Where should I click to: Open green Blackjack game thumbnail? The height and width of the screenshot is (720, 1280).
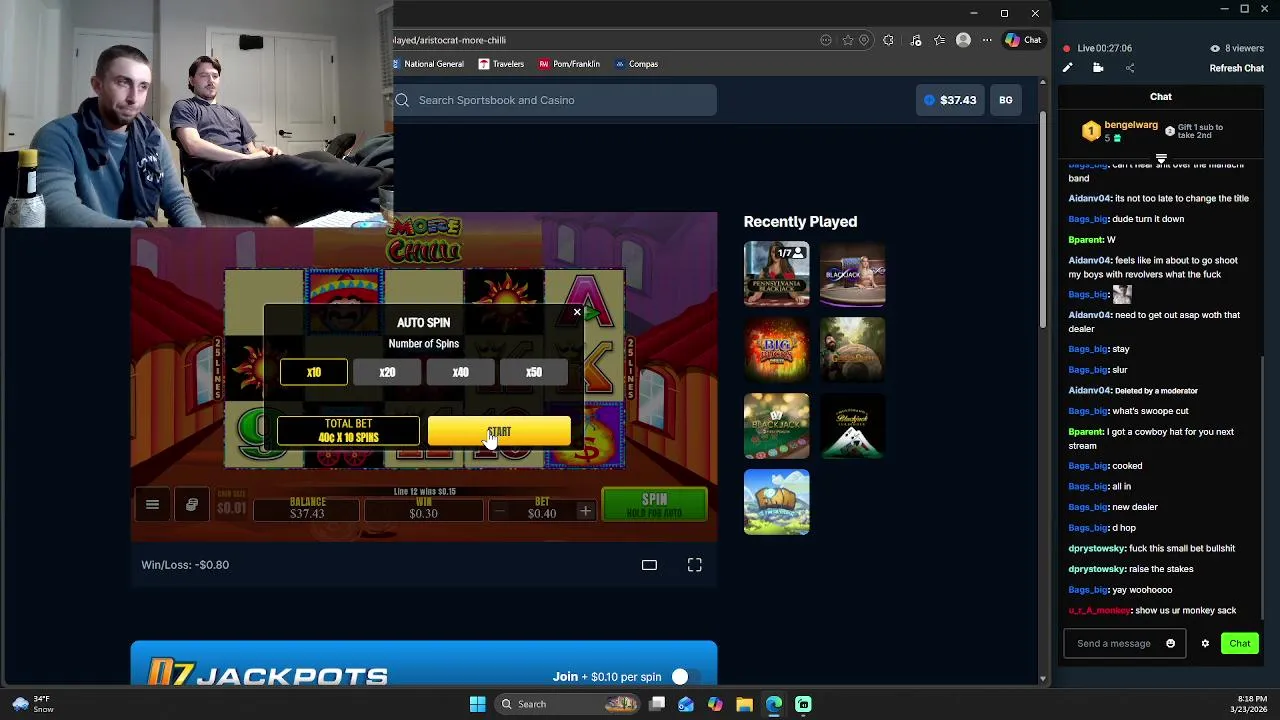pyautogui.click(x=776, y=426)
